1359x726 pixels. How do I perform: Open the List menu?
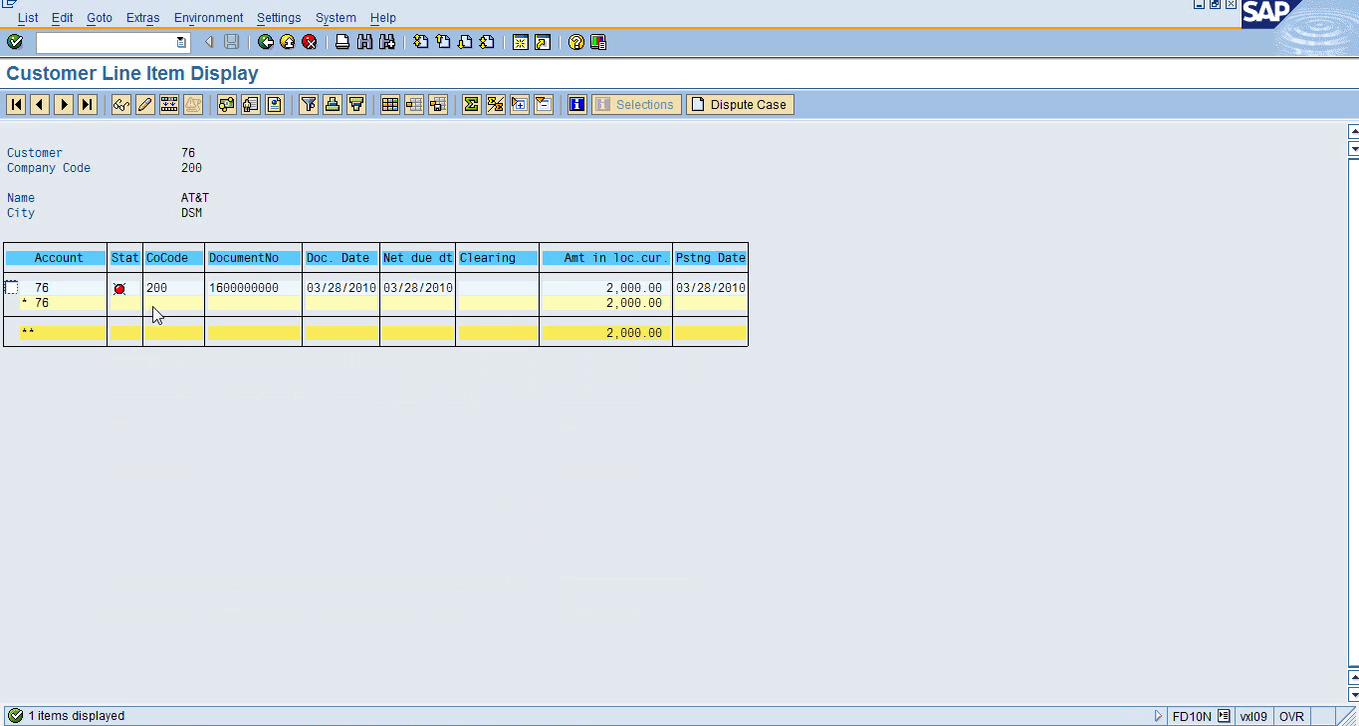click(x=28, y=18)
